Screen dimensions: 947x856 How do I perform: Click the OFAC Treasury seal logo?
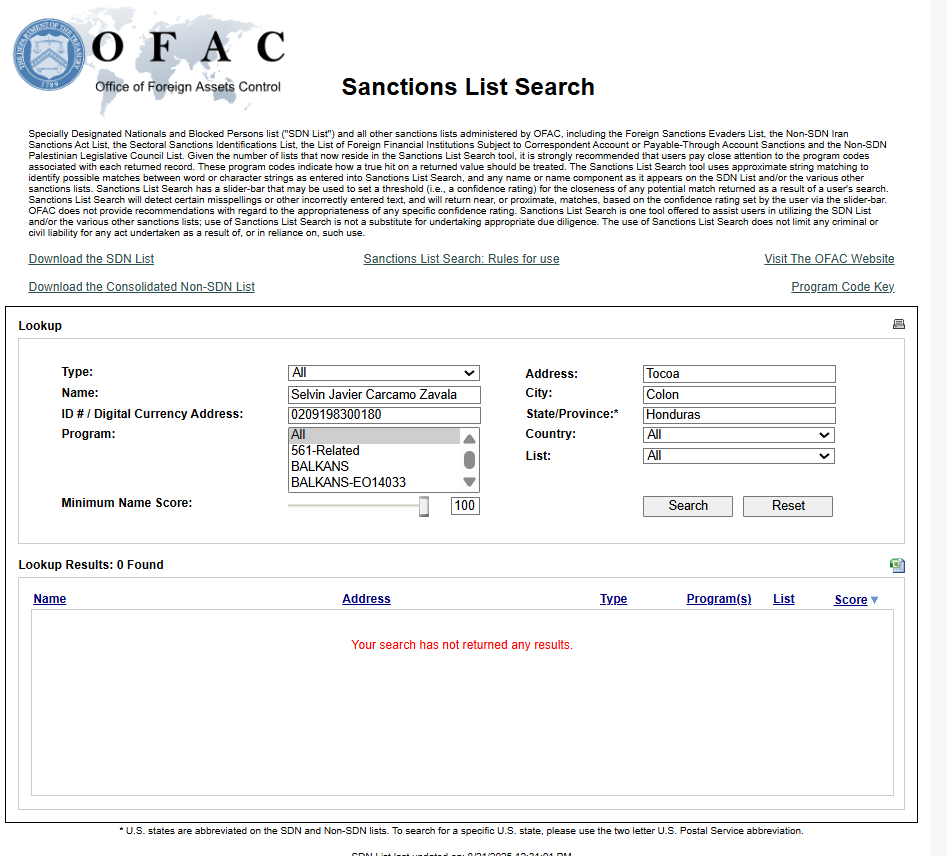coord(50,57)
